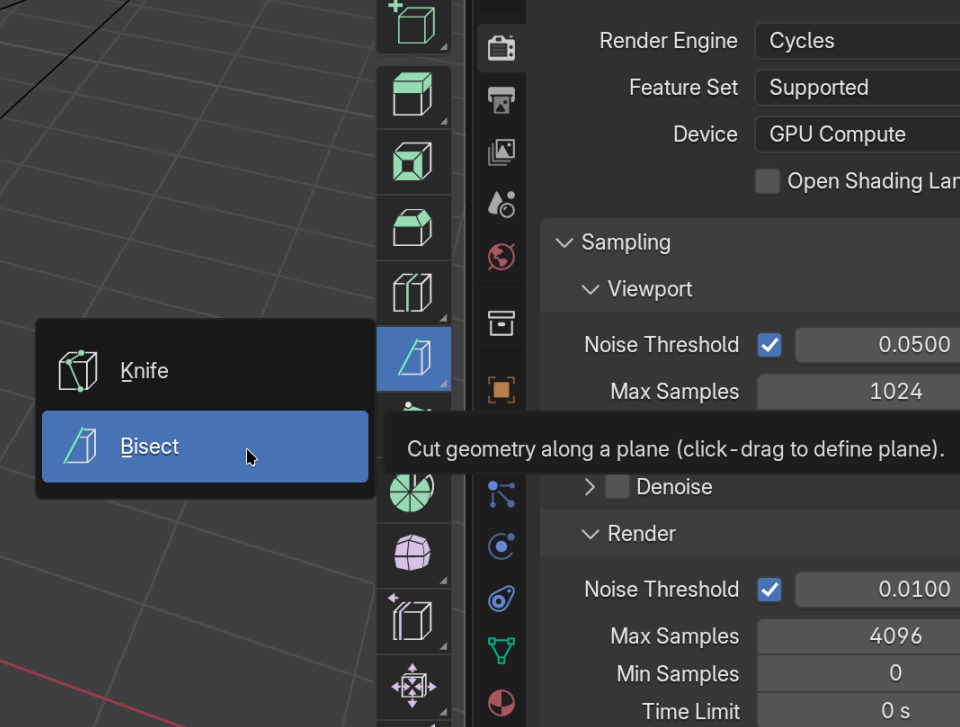Open the Render Engine dropdown
Image resolution: width=960 pixels, height=727 pixels.
857,41
